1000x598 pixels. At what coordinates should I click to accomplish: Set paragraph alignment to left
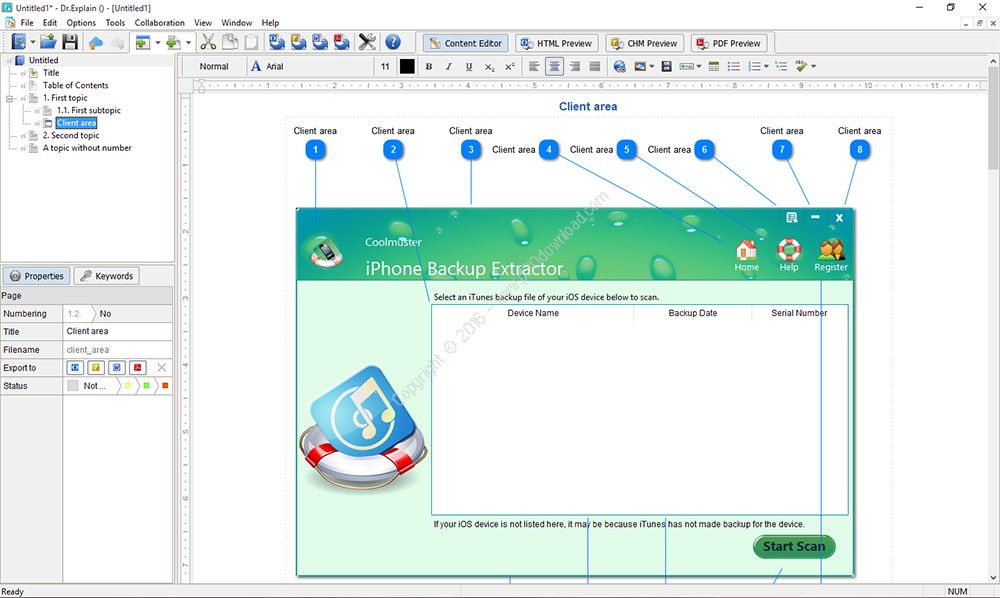click(534, 66)
